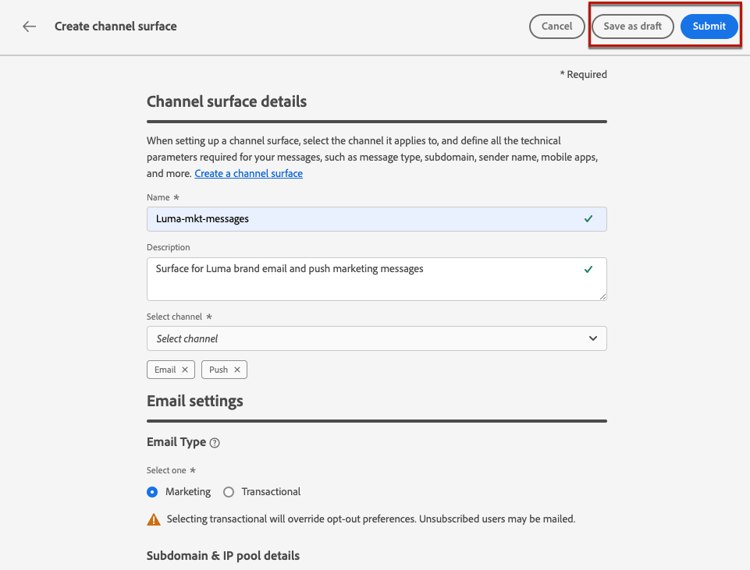Remove the Email channel tag

click(x=185, y=370)
